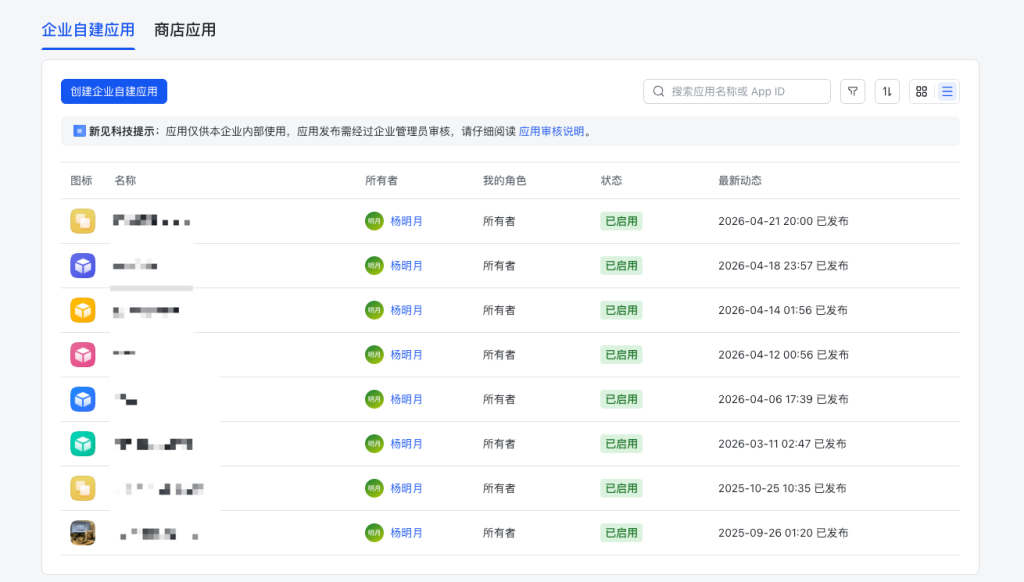Switch to list view layout

pos(947,91)
